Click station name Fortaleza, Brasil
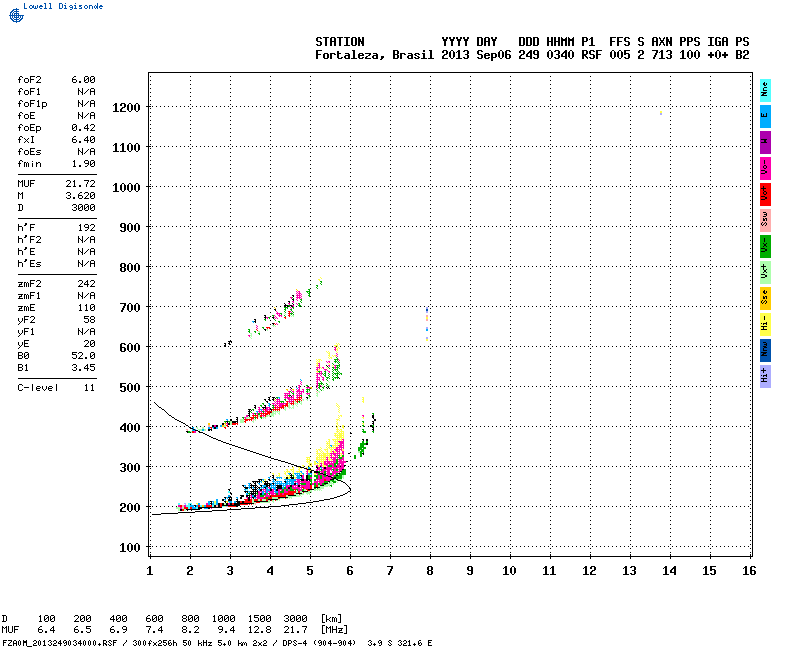 pos(374,55)
